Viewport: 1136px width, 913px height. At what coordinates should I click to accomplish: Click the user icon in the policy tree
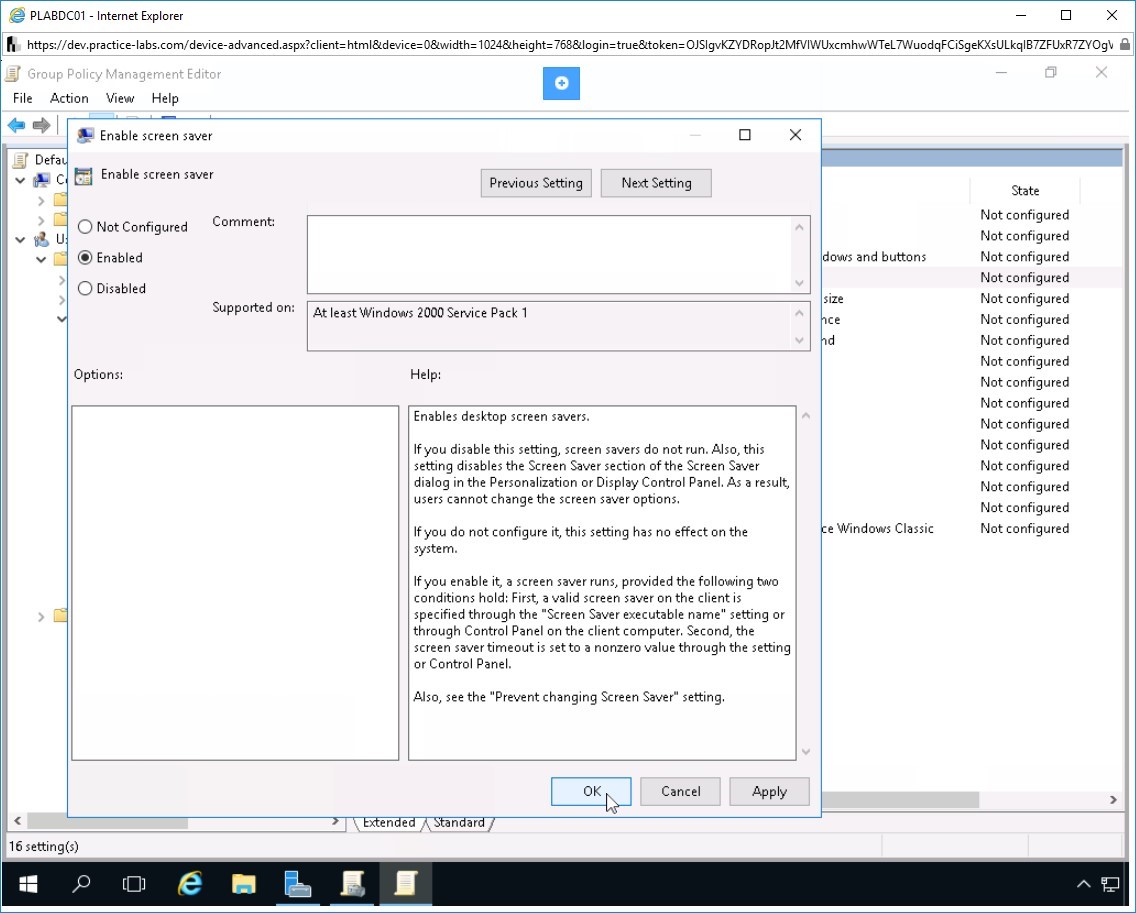coord(43,238)
